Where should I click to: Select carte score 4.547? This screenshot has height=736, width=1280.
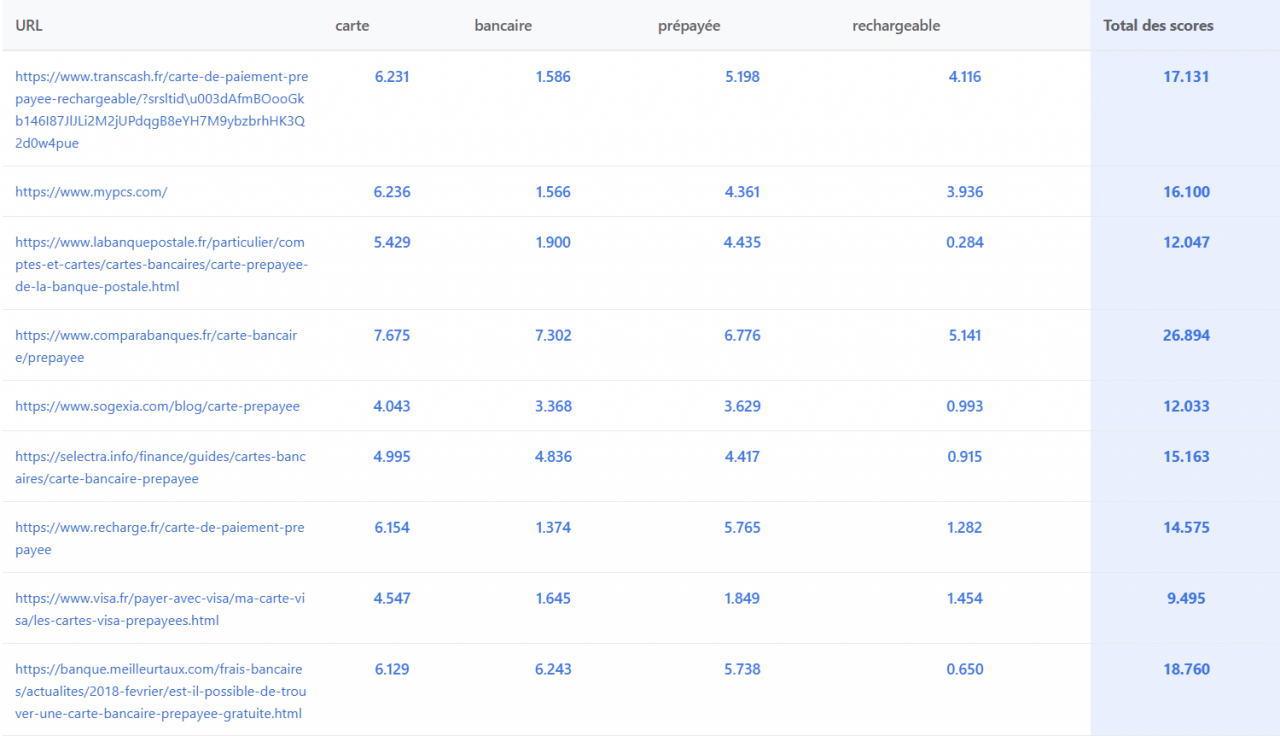click(392, 598)
